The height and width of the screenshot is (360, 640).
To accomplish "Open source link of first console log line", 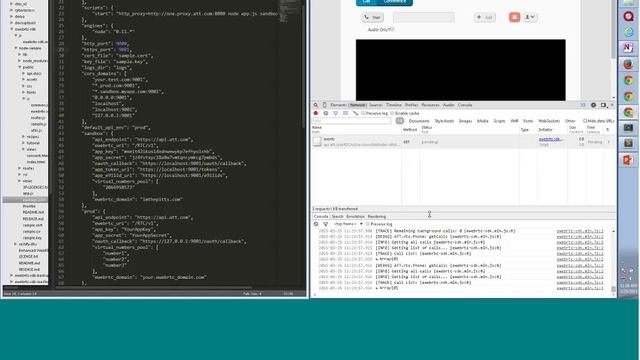I will click(580, 231).
